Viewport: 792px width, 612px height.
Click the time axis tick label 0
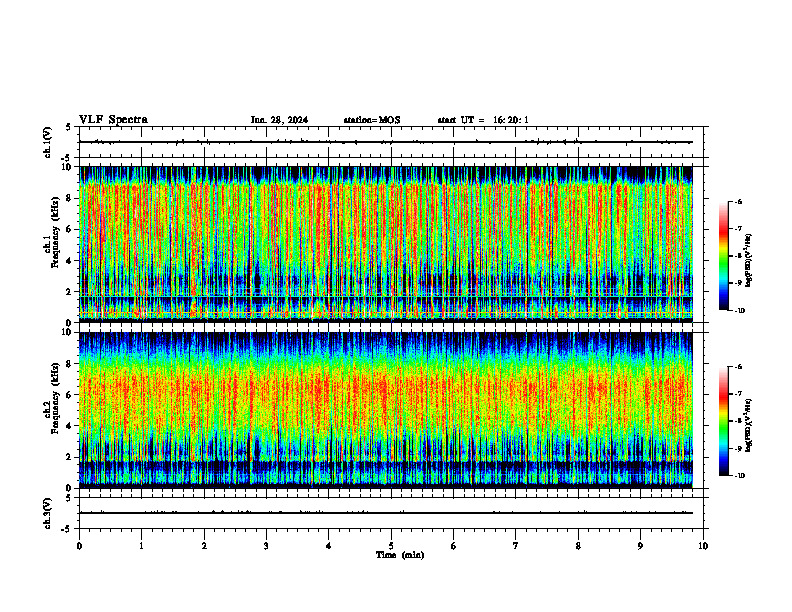[79, 546]
